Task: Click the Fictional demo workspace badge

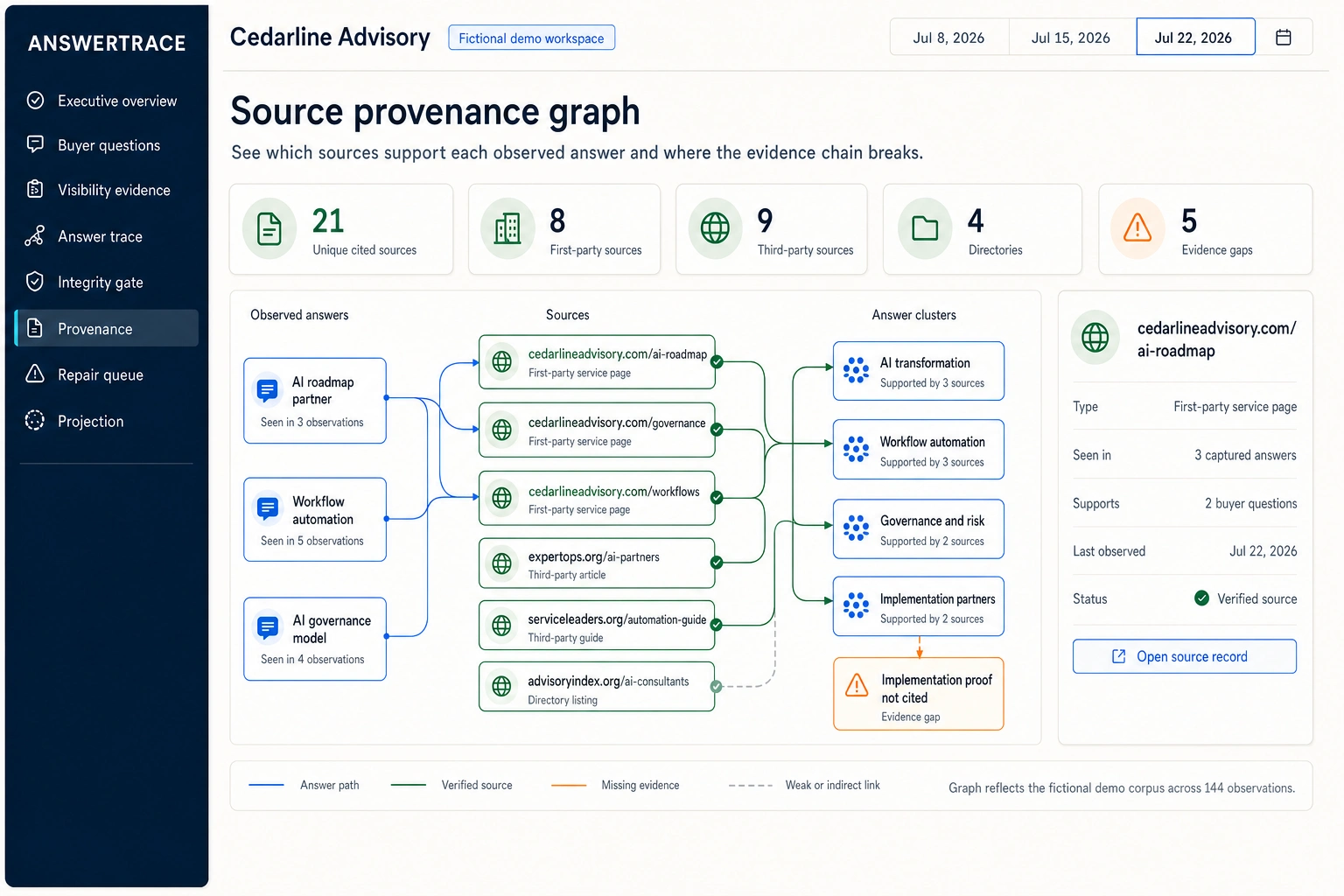Action: pos(531,38)
